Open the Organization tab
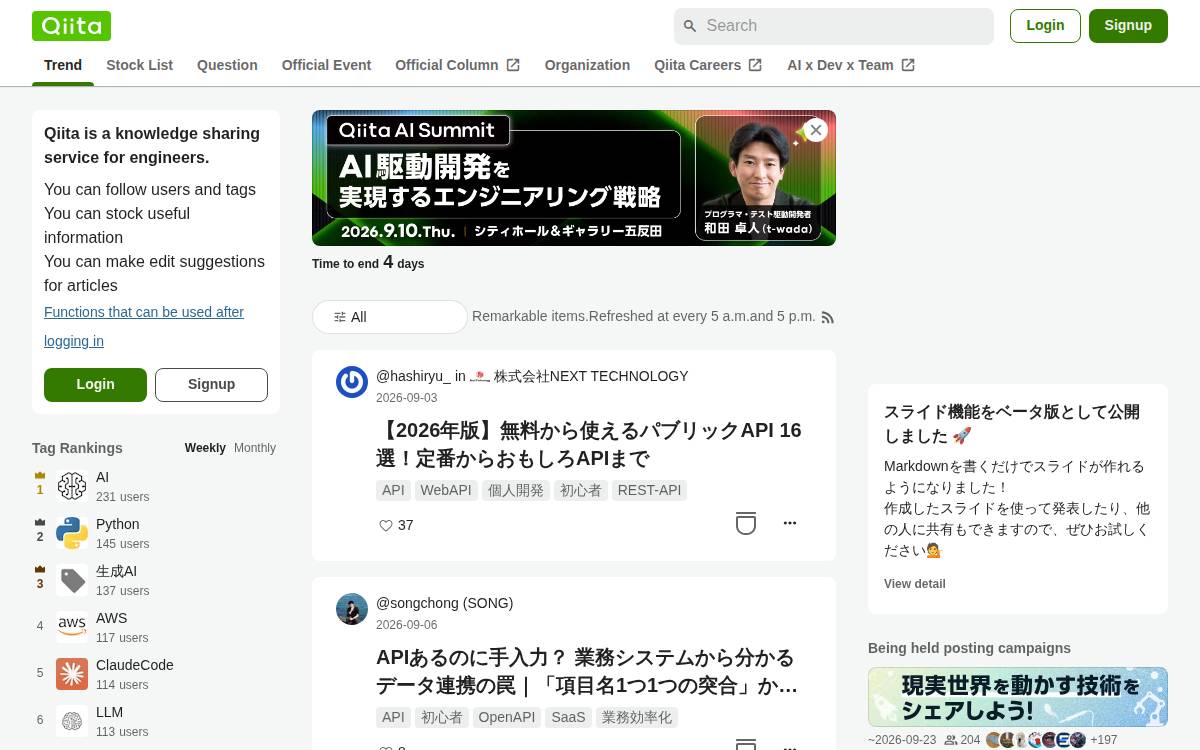 click(x=587, y=65)
